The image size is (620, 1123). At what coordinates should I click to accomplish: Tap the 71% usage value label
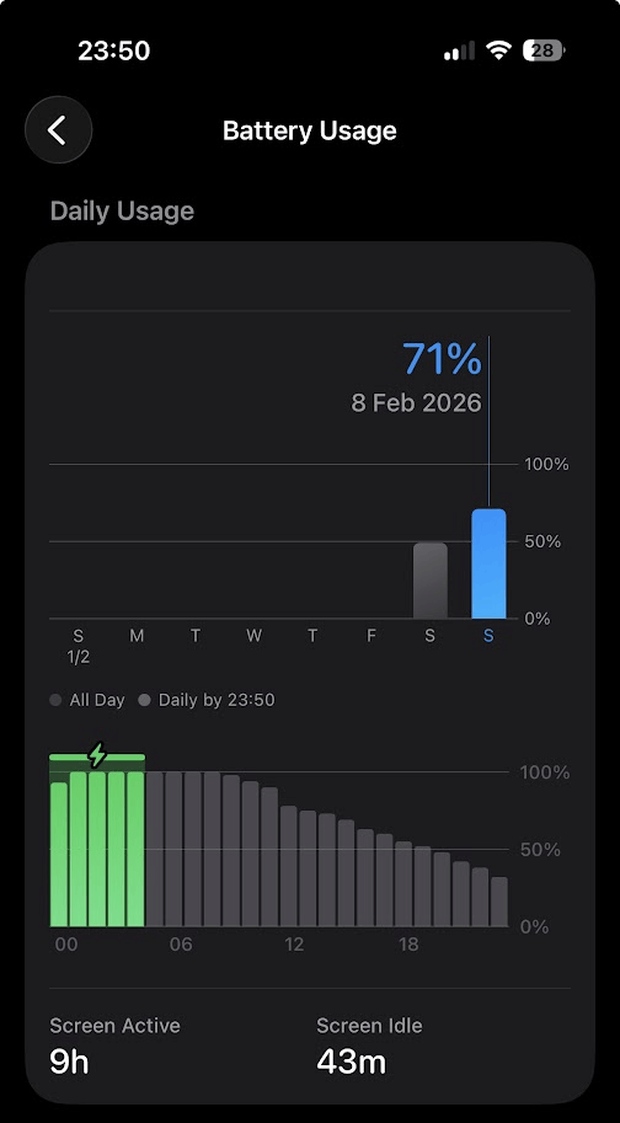pos(441,360)
